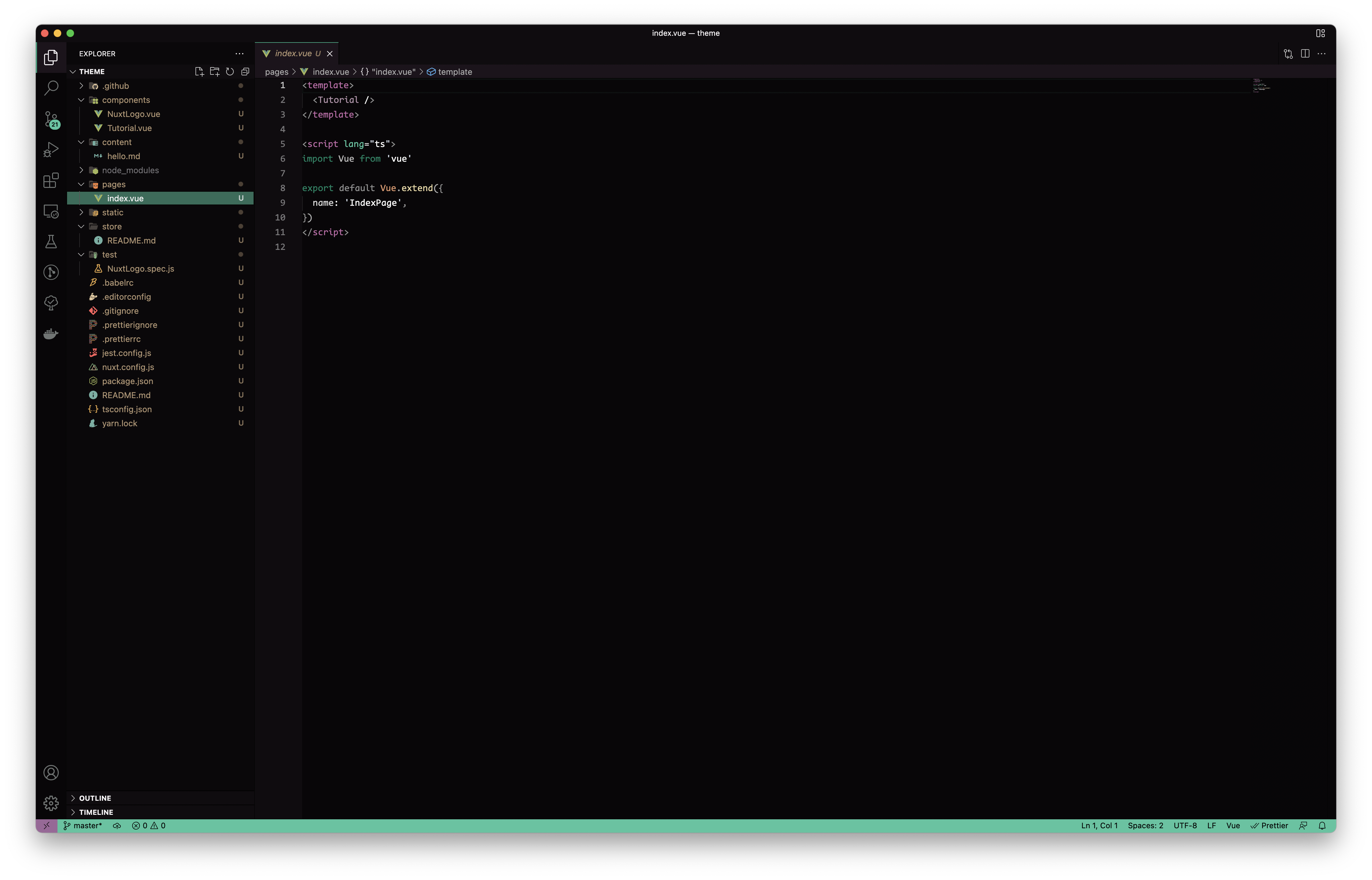Open the Docker view in activity bar
This screenshot has width=1372, height=880.
point(51,334)
